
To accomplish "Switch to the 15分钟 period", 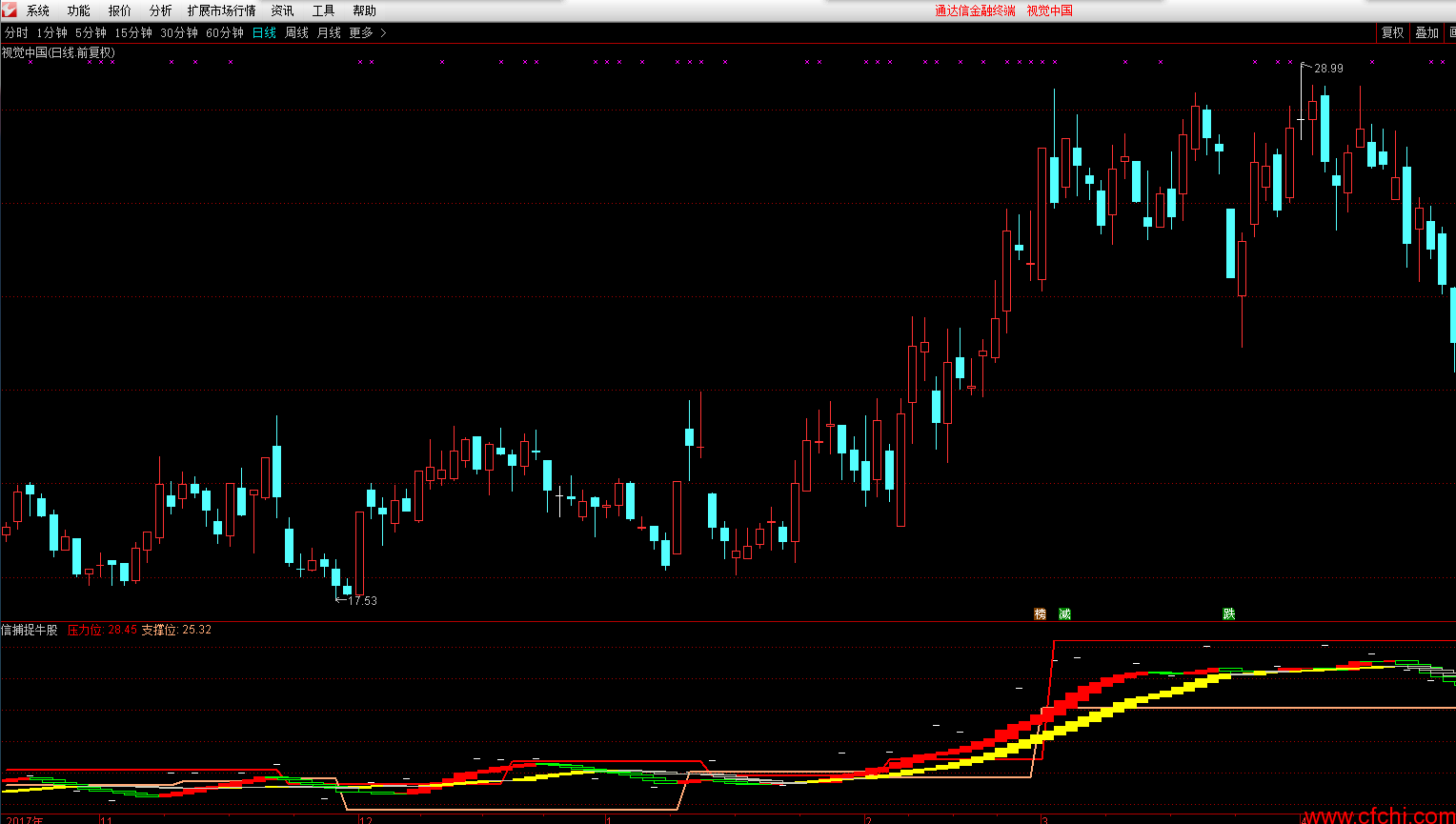I will [x=133, y=32].
